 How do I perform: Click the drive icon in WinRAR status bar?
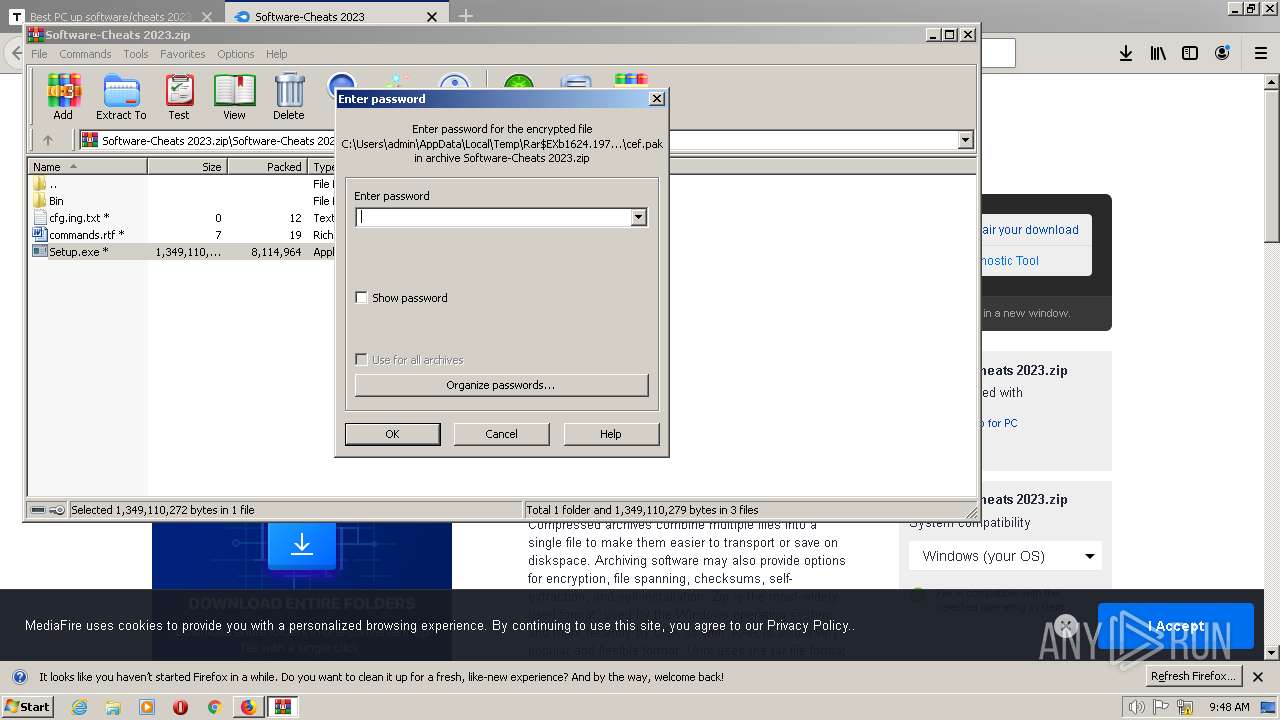pyautogui.click(x=38, y=510)
